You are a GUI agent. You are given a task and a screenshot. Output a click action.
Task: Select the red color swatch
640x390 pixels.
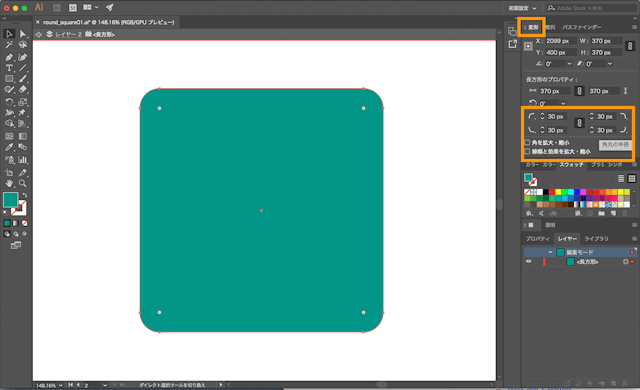tap(552, 192)
